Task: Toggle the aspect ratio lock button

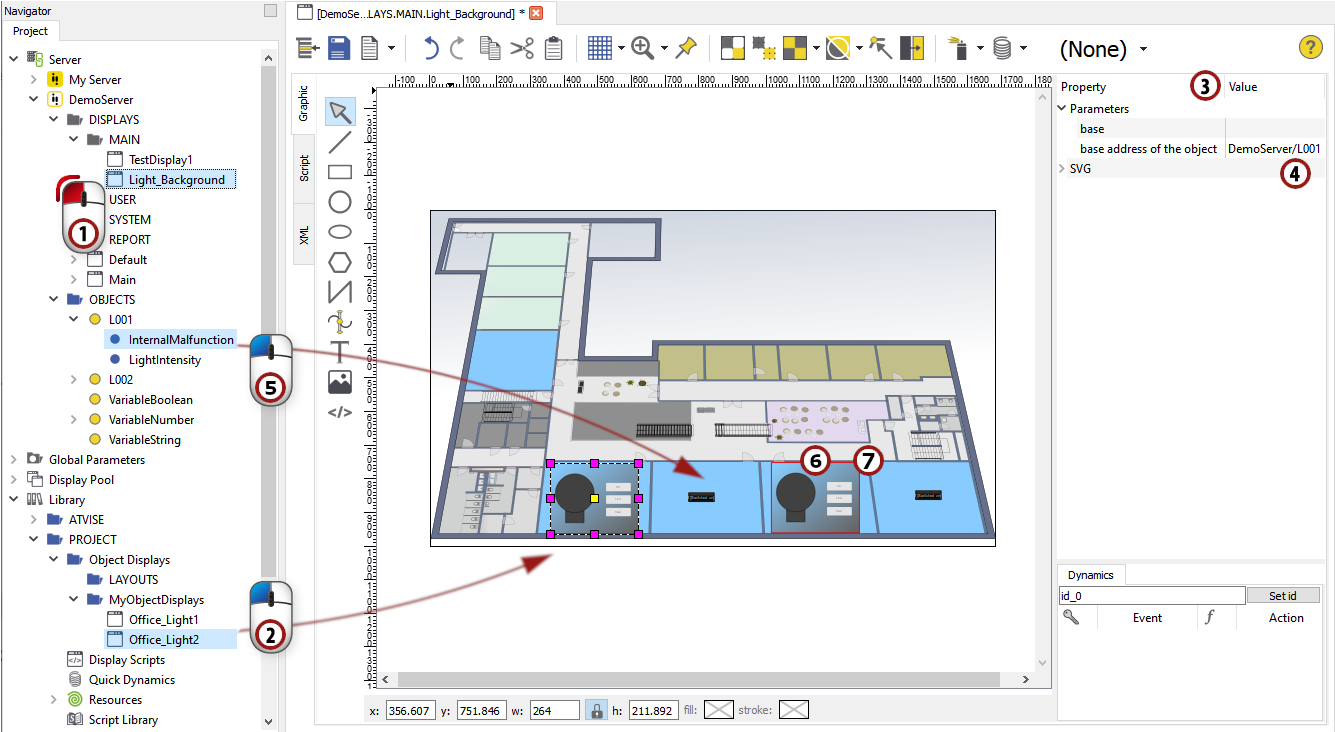Action: coord(595,711)
